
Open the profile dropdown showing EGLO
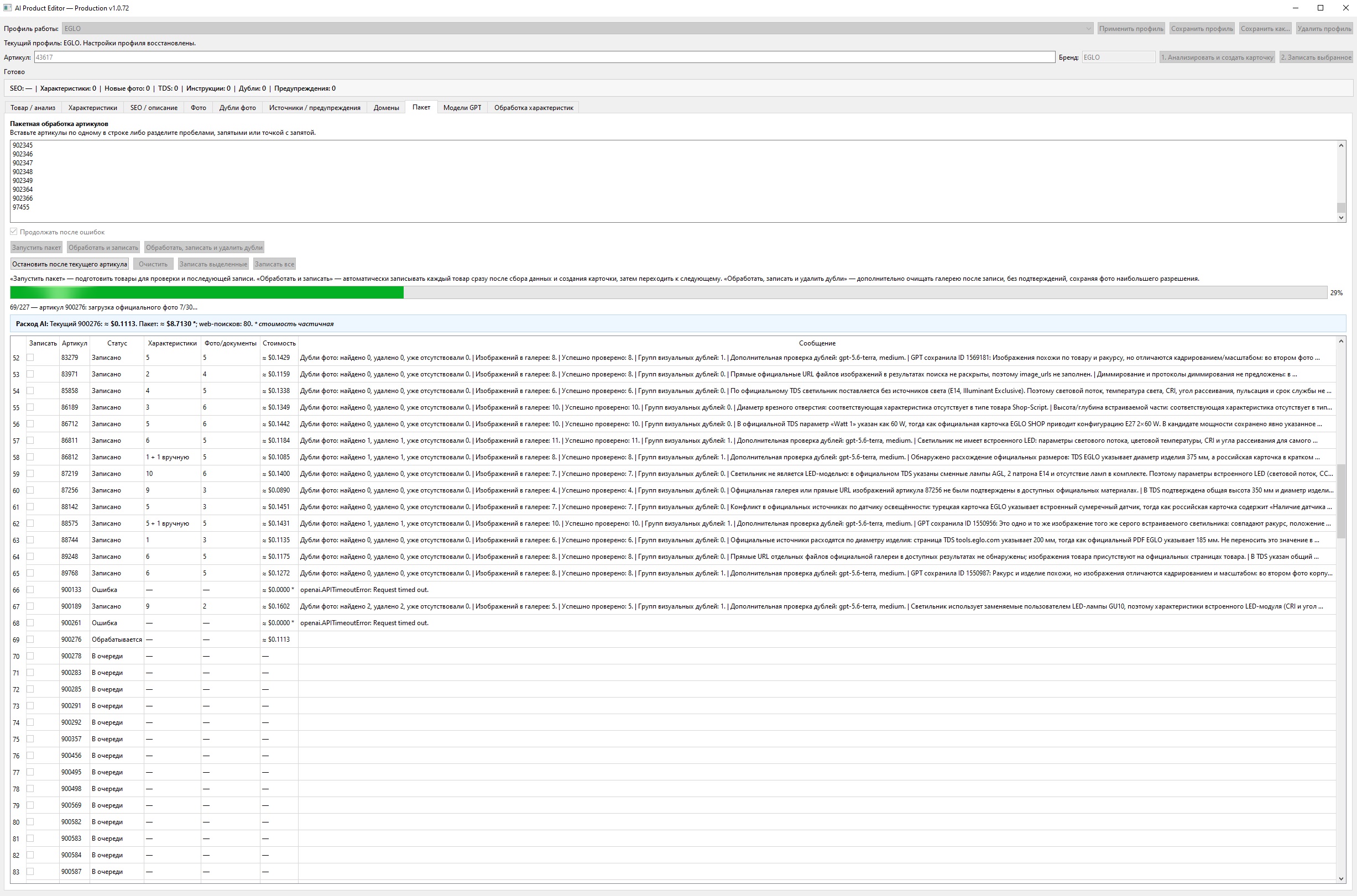point(577,29)
